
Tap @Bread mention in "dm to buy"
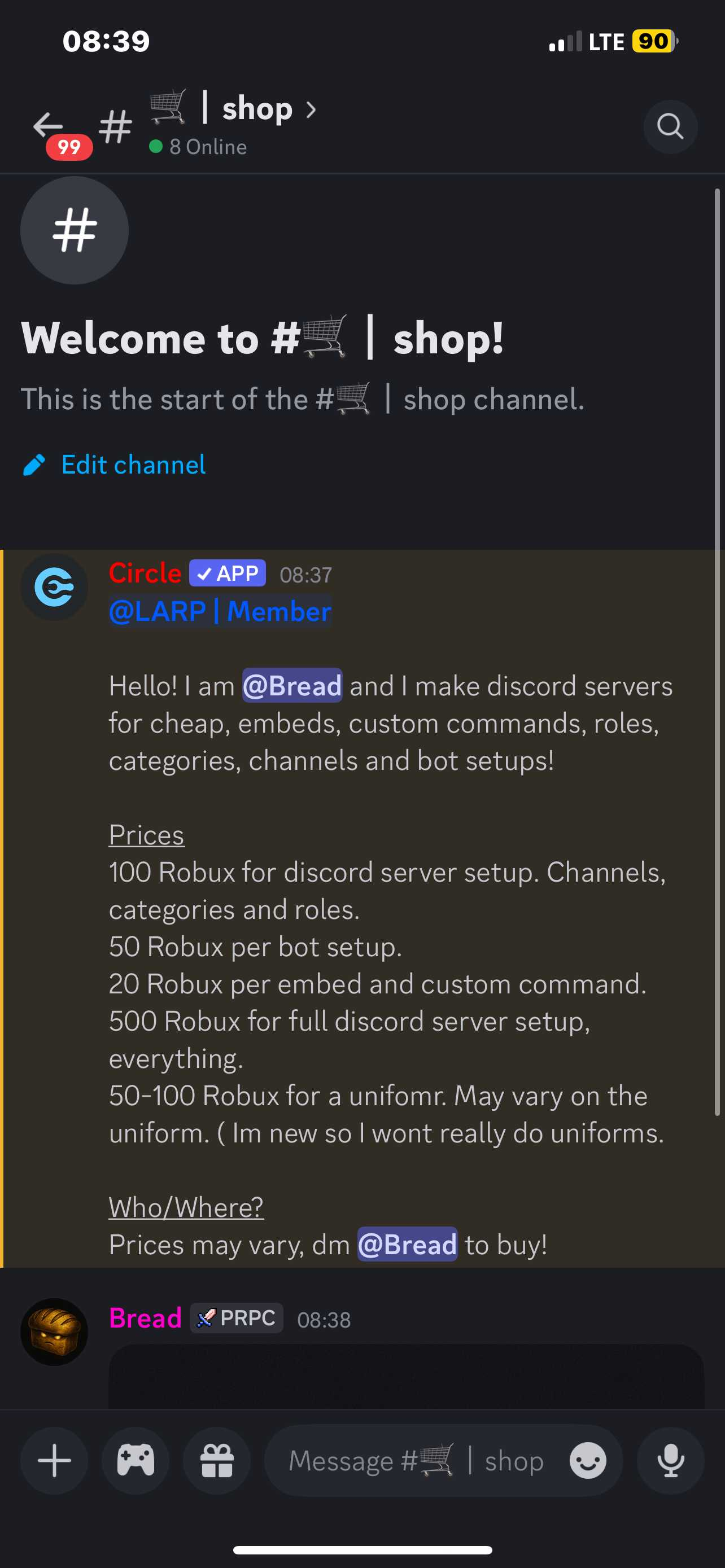(x=407, y=1244)
